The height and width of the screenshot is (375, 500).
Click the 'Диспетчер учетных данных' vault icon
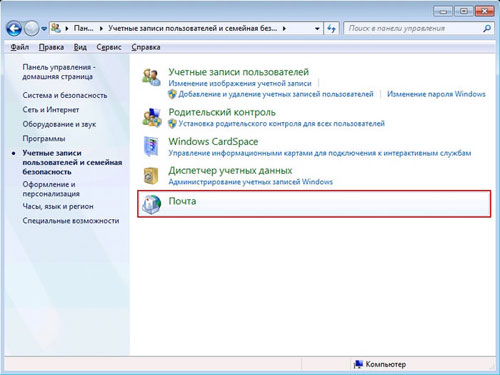click(151, 176)
